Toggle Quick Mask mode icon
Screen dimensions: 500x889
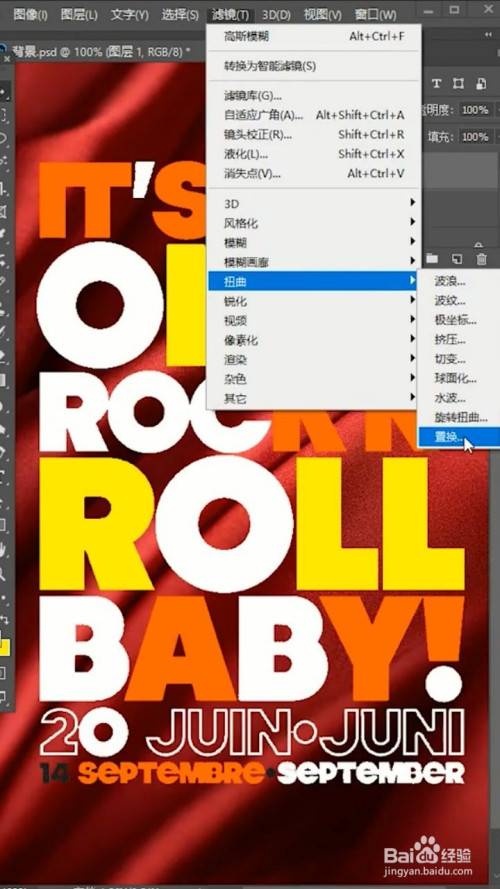pos(3,673)
